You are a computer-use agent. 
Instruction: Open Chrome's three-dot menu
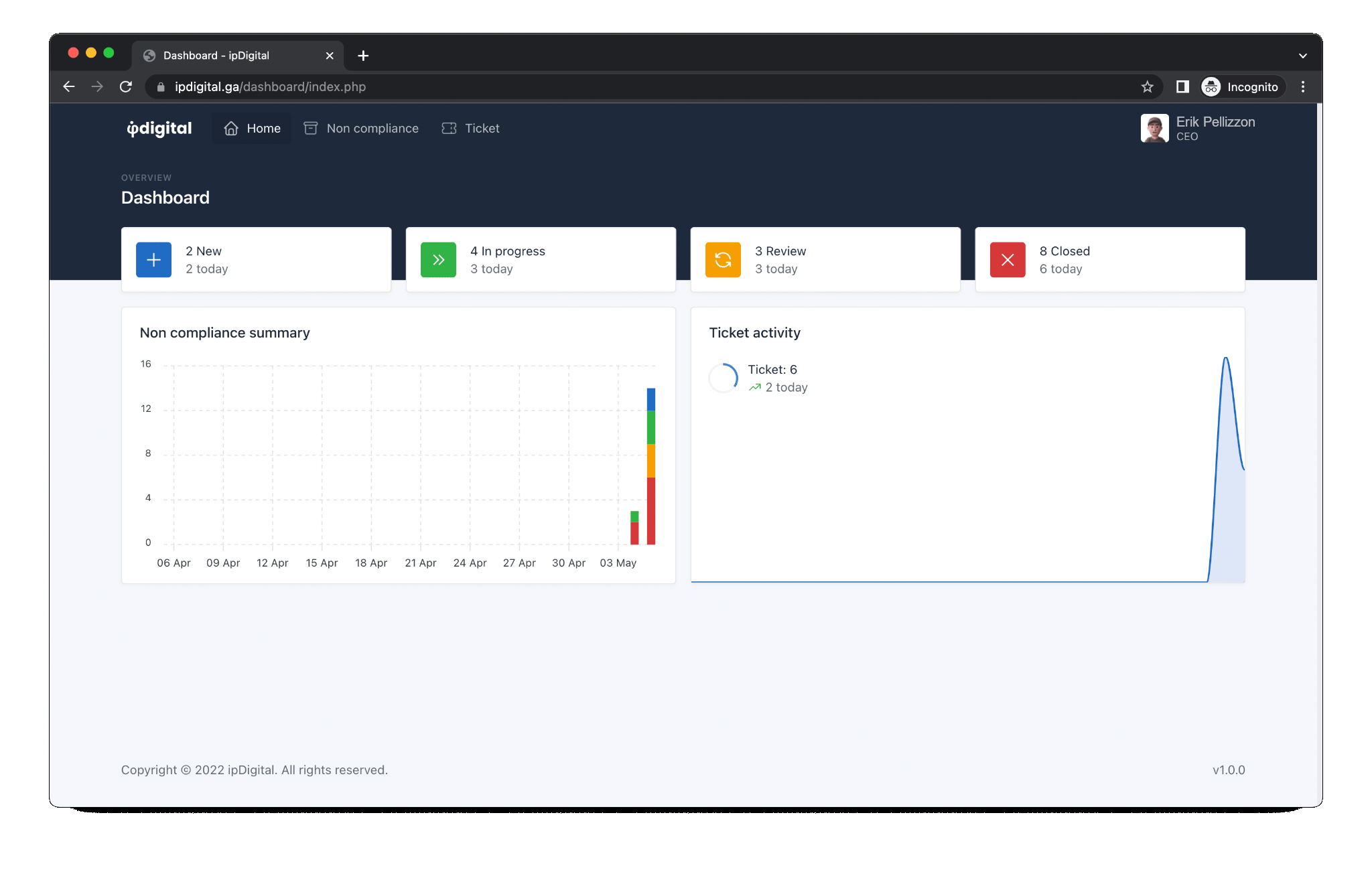point(1302,87)
